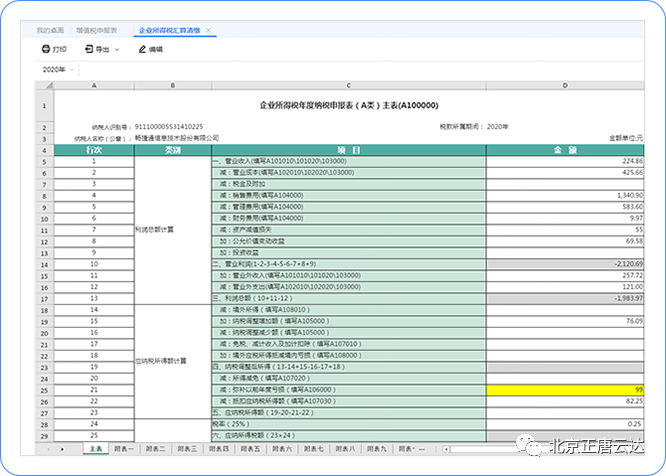Click the taxpayer name 畅捷通信息技术股份有限公司

177,138
